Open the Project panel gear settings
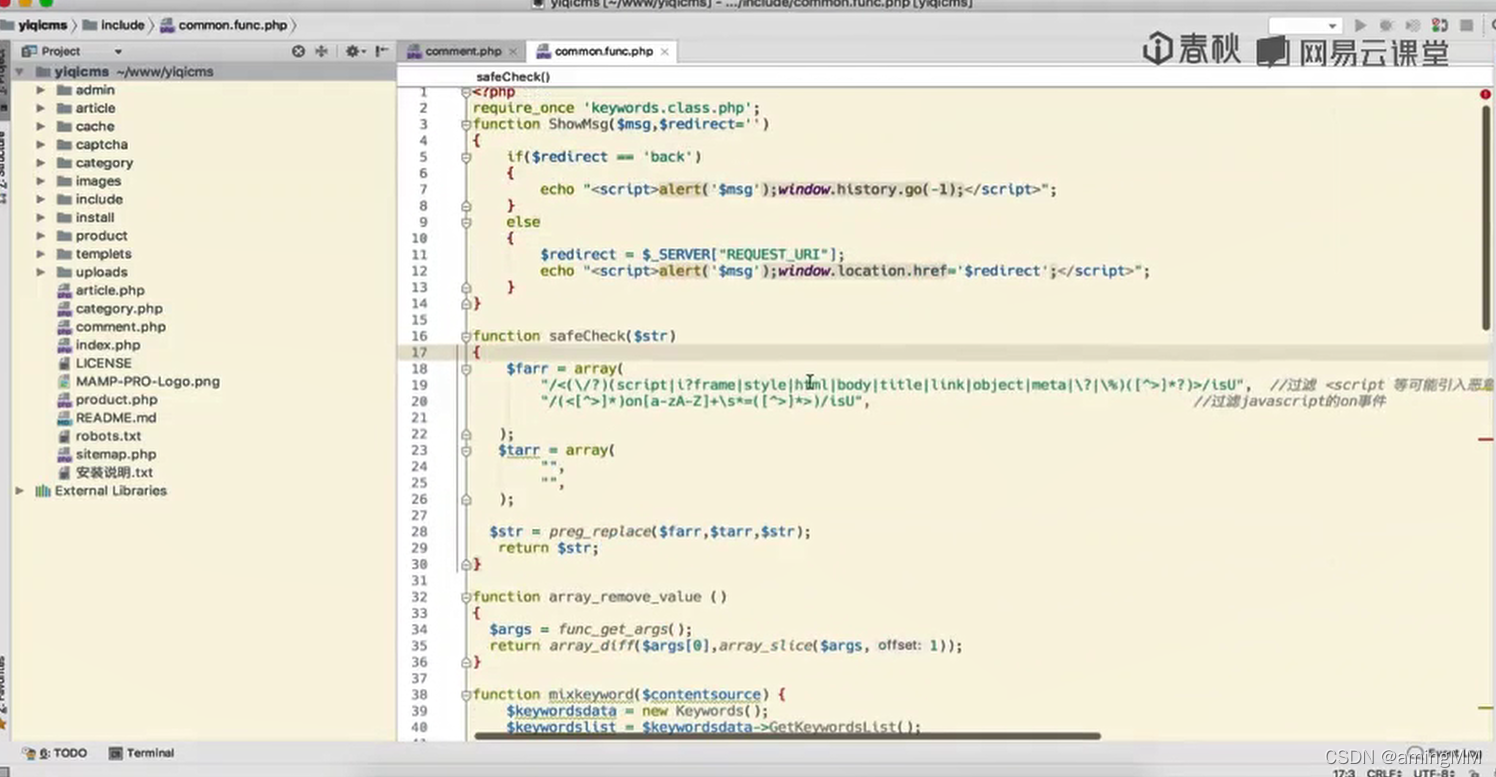 pos(354,51)
